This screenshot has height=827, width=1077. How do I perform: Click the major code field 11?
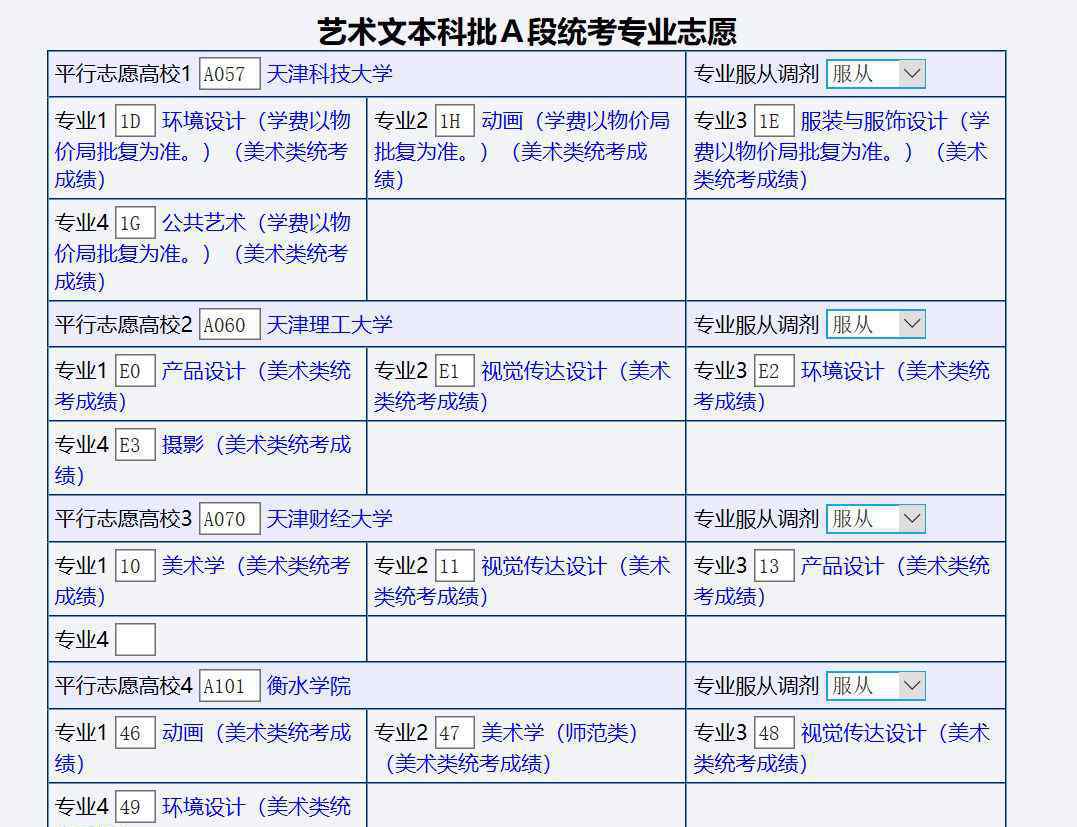455,566
